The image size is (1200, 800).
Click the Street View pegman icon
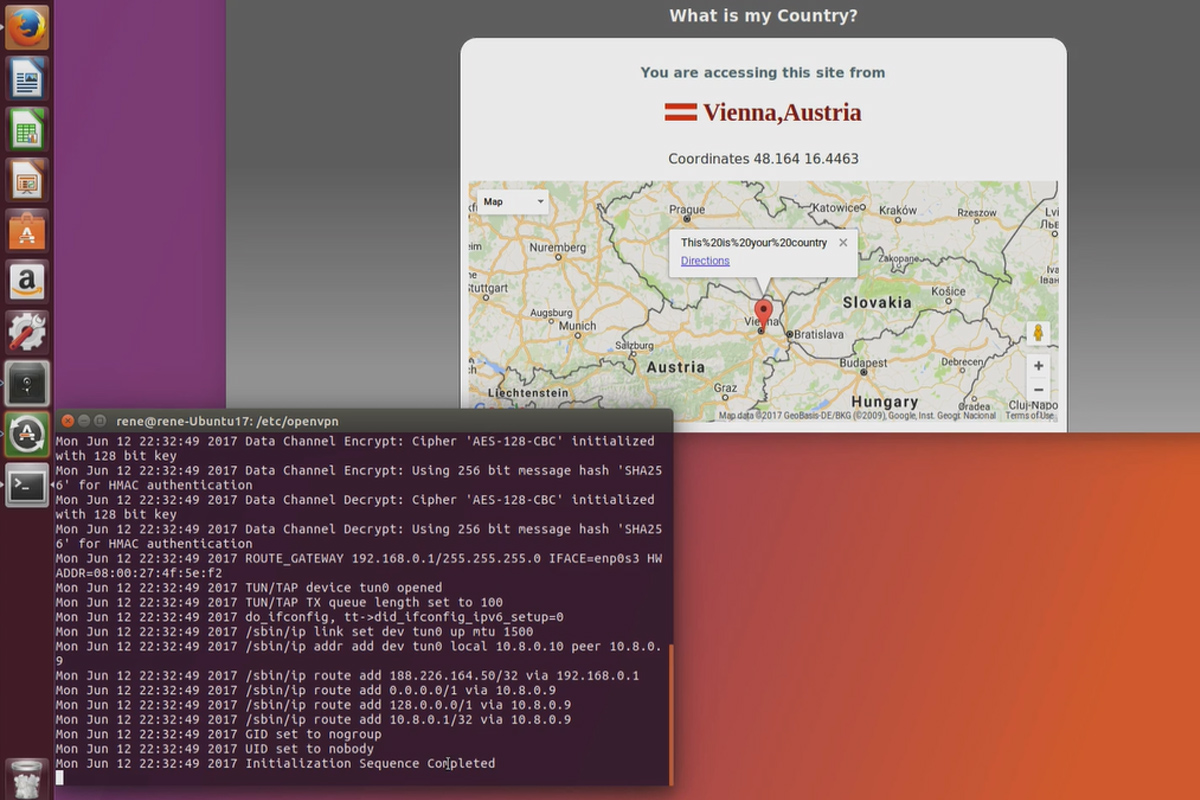(x=1039, y=334)
